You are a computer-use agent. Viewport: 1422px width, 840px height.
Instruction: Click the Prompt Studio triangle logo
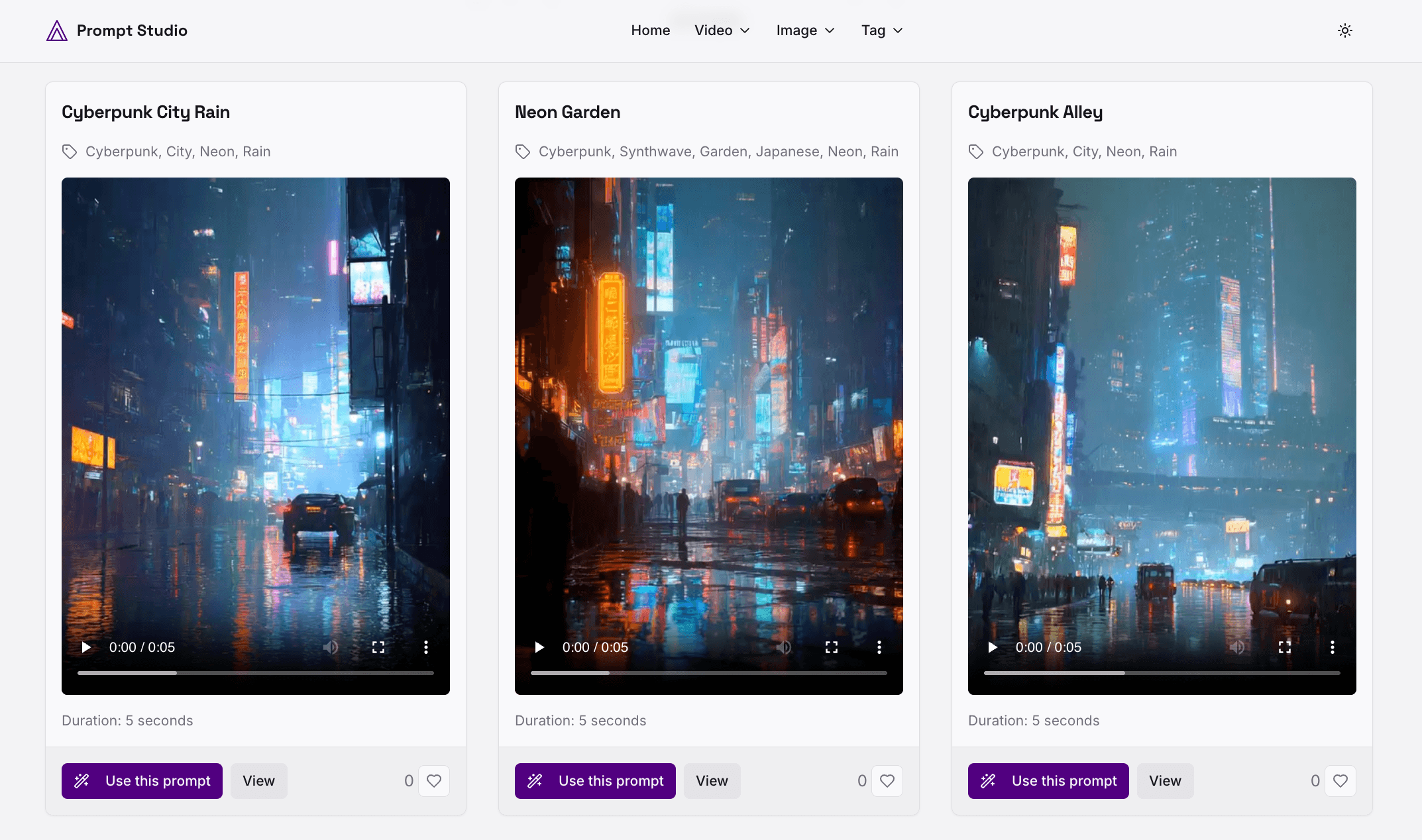point(57,30)
